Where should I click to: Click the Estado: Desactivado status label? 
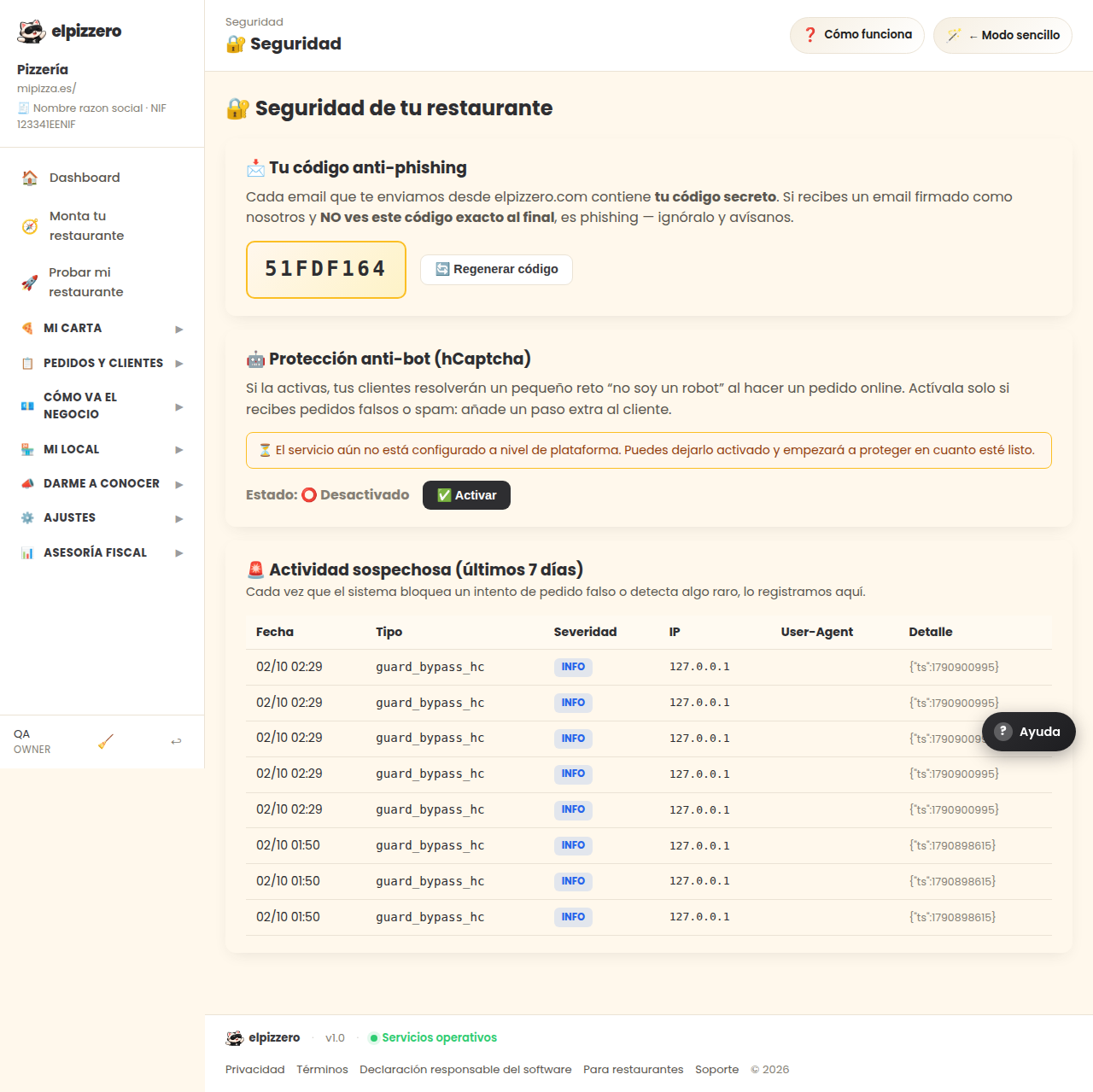(328, 495)
